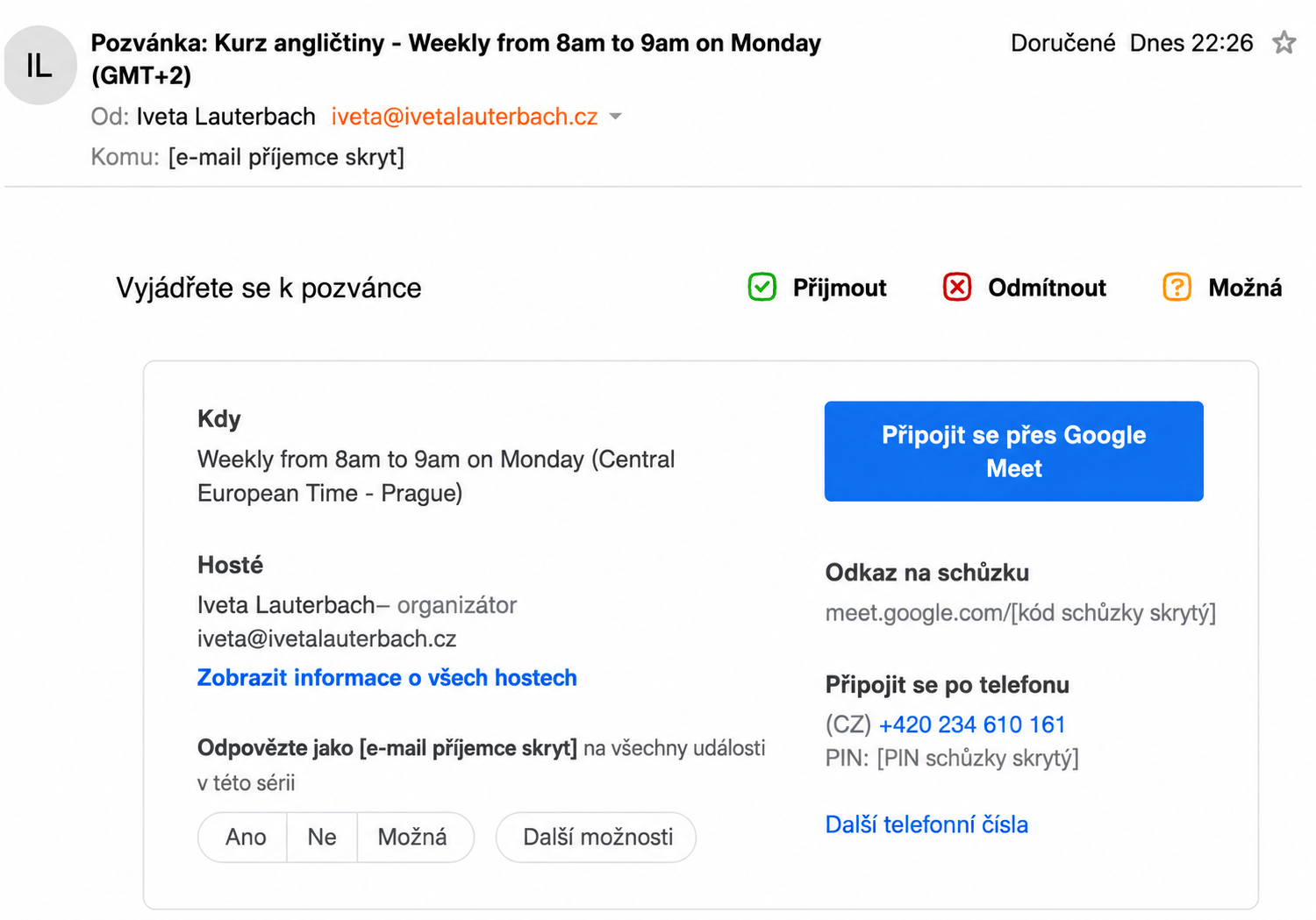Star this invitation email

1284,42
